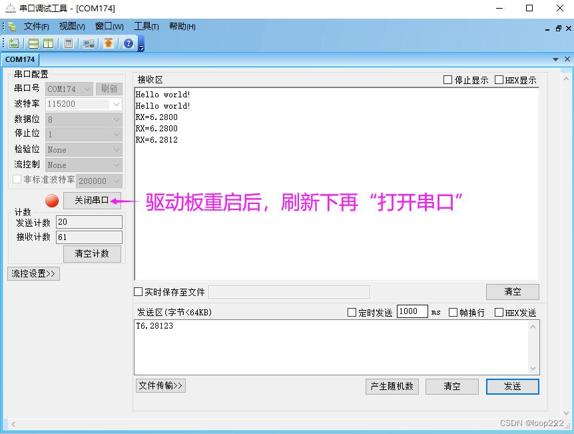Viewport: 574px width, 434px height.
Task: Click the 接收计数 field showing 61
Action: (89, 237)
